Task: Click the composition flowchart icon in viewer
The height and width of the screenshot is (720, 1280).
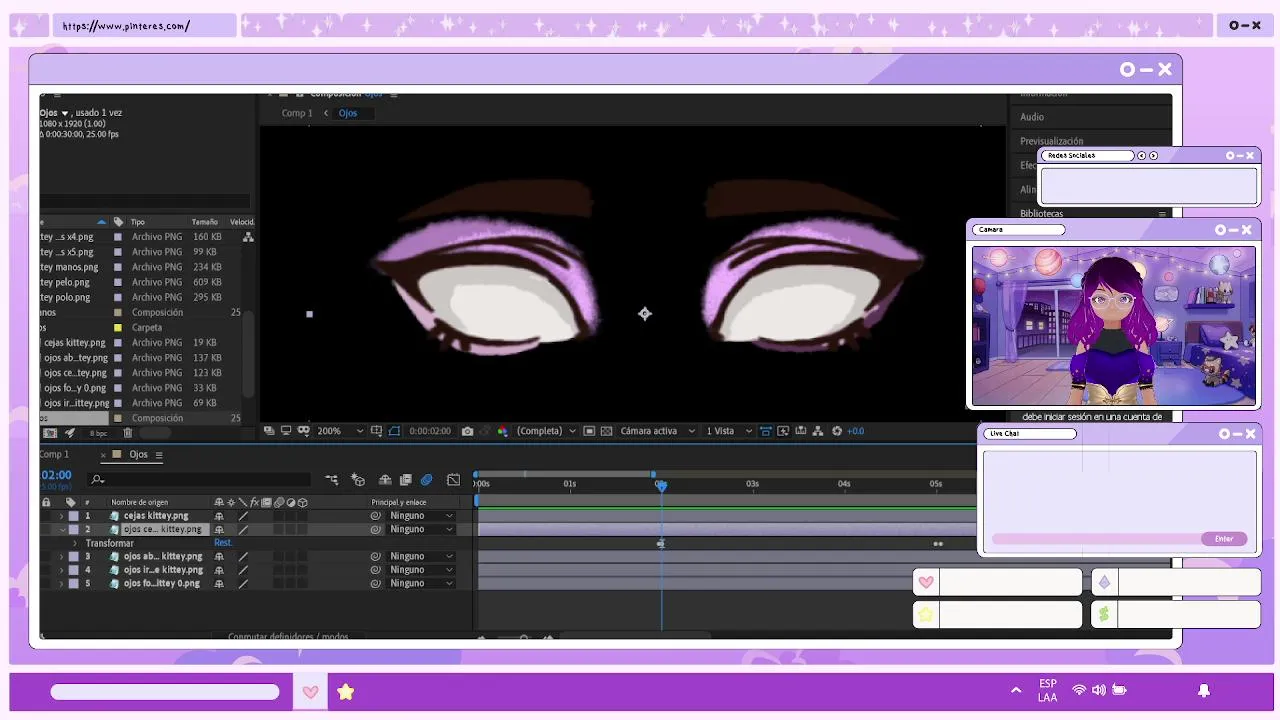Action: pyautogui.click(x=818, y=431)
